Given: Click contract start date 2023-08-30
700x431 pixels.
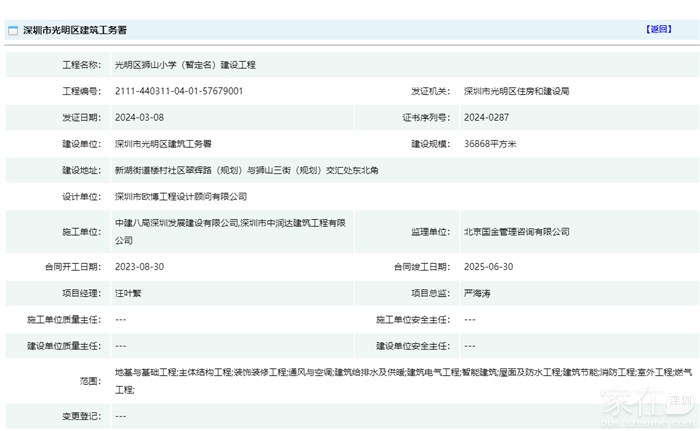Looking at the screenshot, I should (140, 267).
